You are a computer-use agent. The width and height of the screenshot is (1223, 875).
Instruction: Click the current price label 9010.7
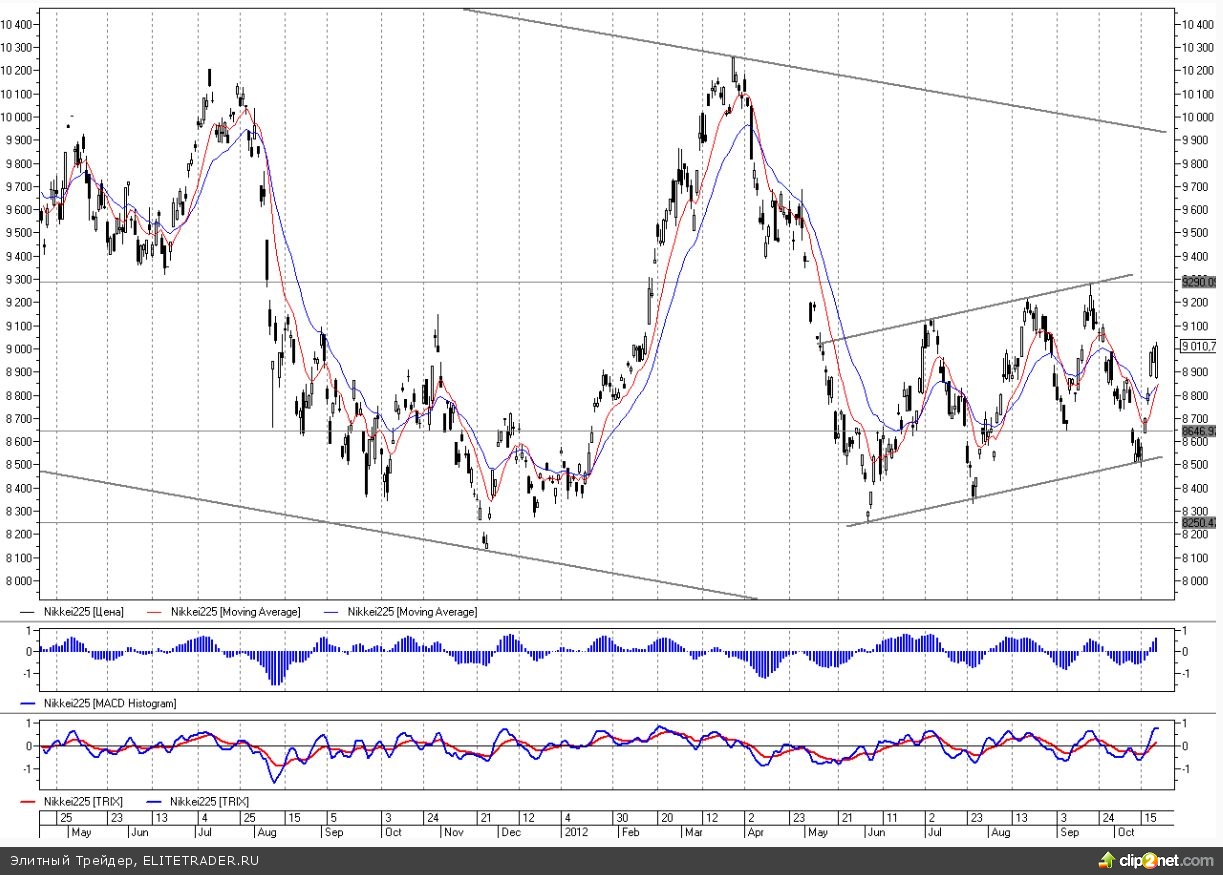[x=1197, y=346]
